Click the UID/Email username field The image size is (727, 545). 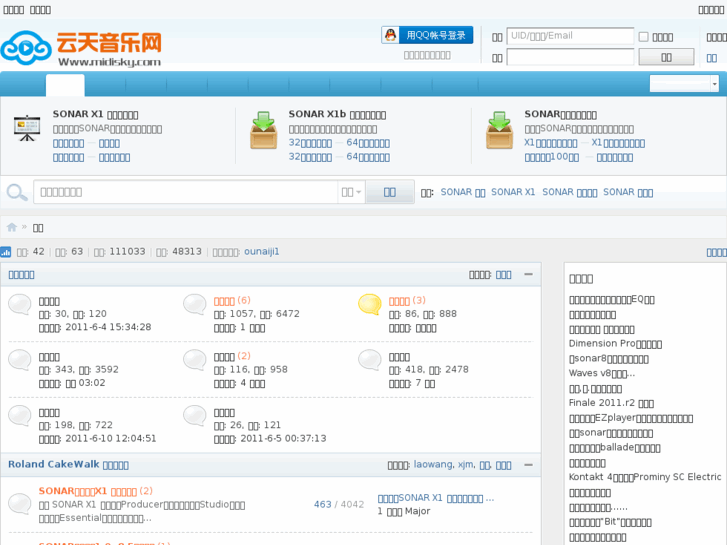[x=570, y=36]
